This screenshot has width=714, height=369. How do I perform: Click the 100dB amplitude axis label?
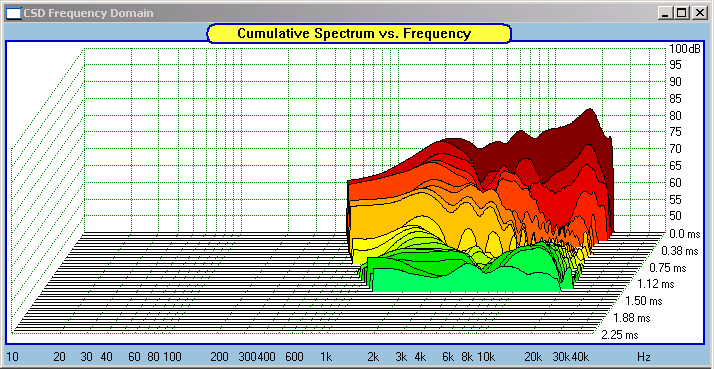685,49
